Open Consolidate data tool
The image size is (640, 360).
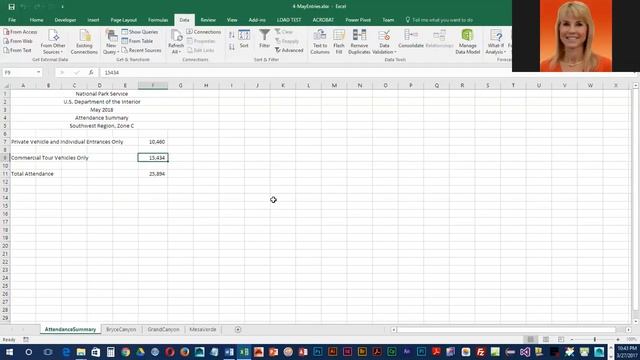pyautogui.click(x=411, y=39)
